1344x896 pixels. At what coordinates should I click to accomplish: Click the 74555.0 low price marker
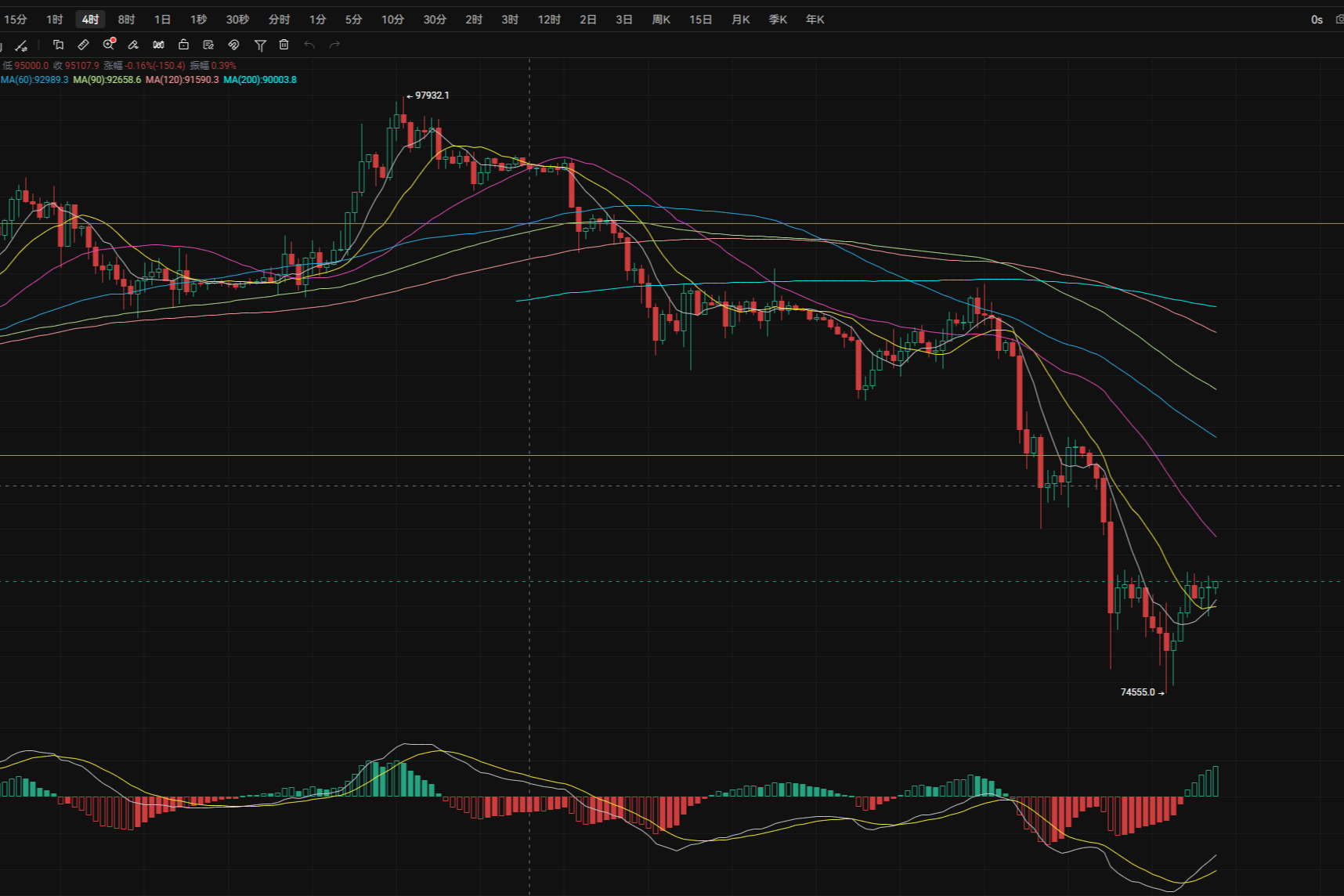pyautogui.click(x=1137, y=692)
